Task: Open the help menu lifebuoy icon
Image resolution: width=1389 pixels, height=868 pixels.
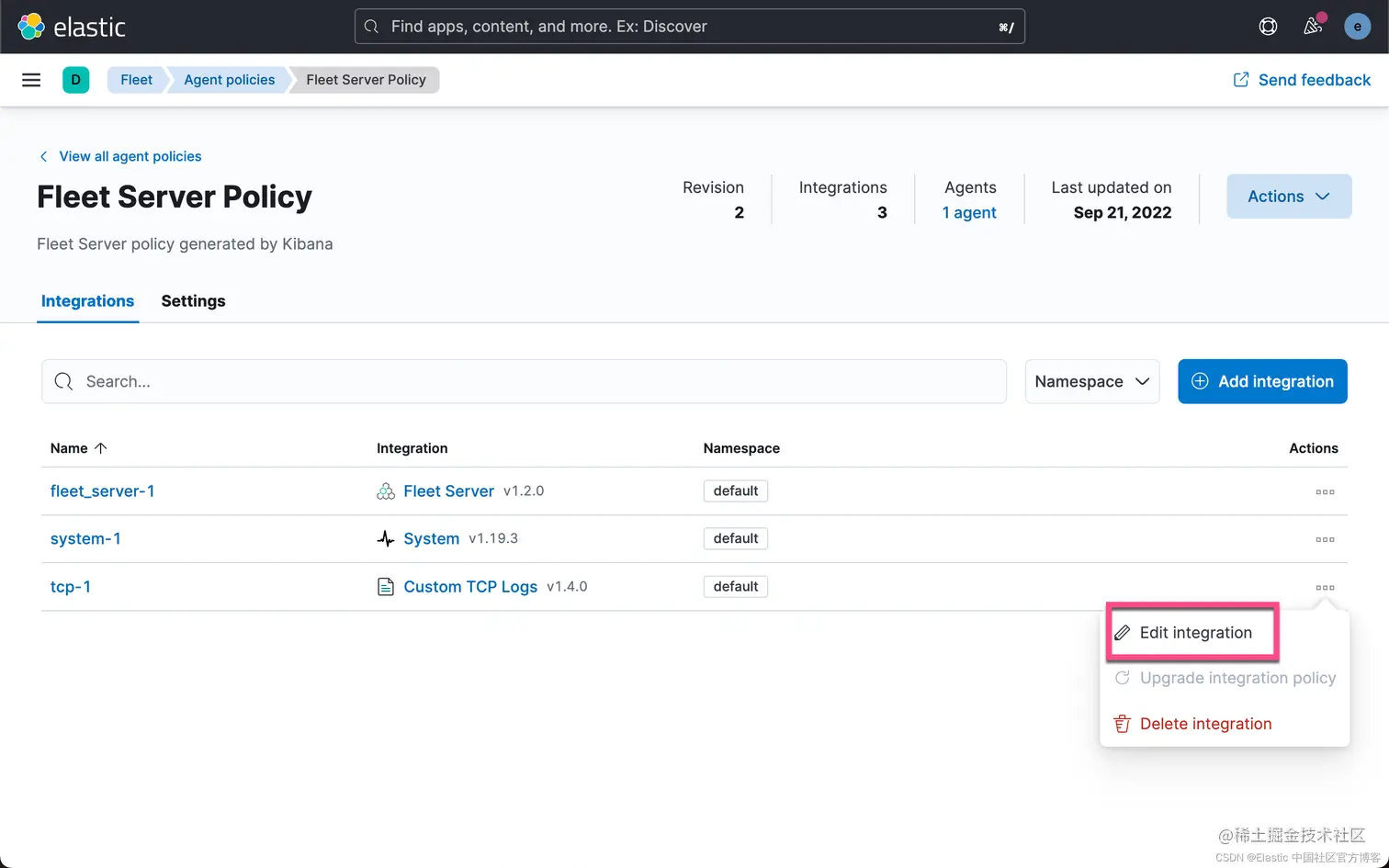Action: click(x=1268, y=27)
